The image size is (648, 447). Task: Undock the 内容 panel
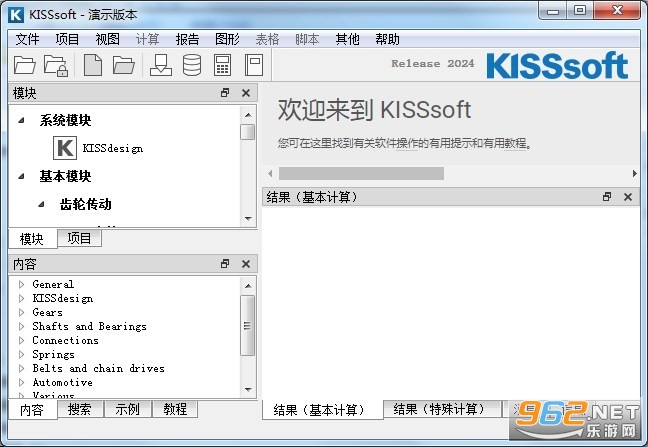[x=225, y=264]
